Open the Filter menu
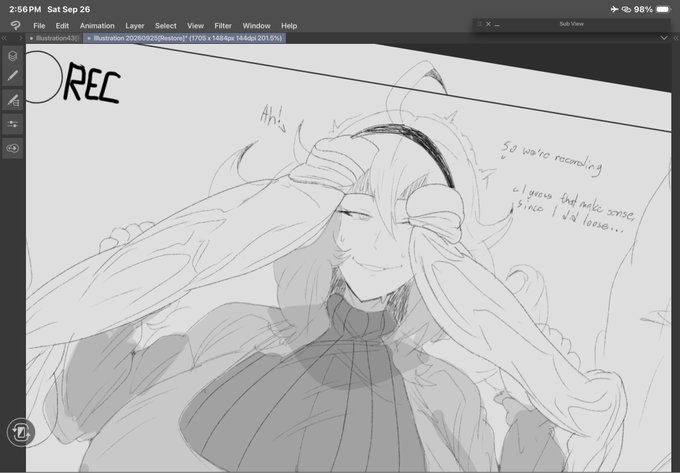The width and height of the screenshot is (680, 473). (223, 26)
